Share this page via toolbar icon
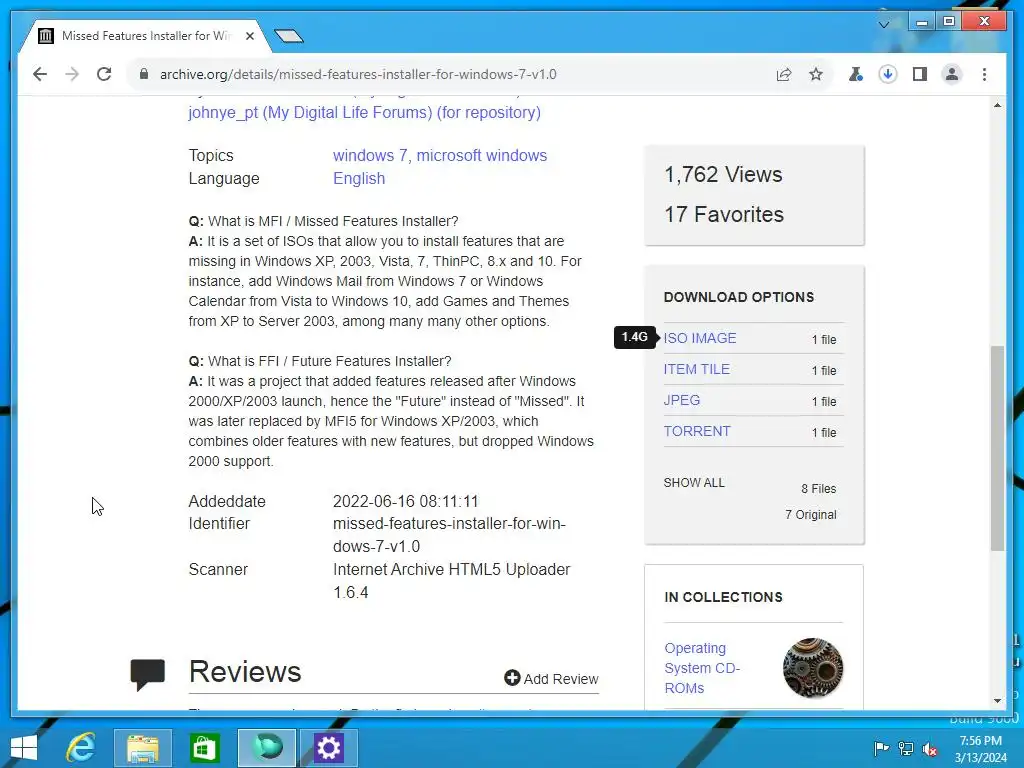 click(x=784, y=74)
